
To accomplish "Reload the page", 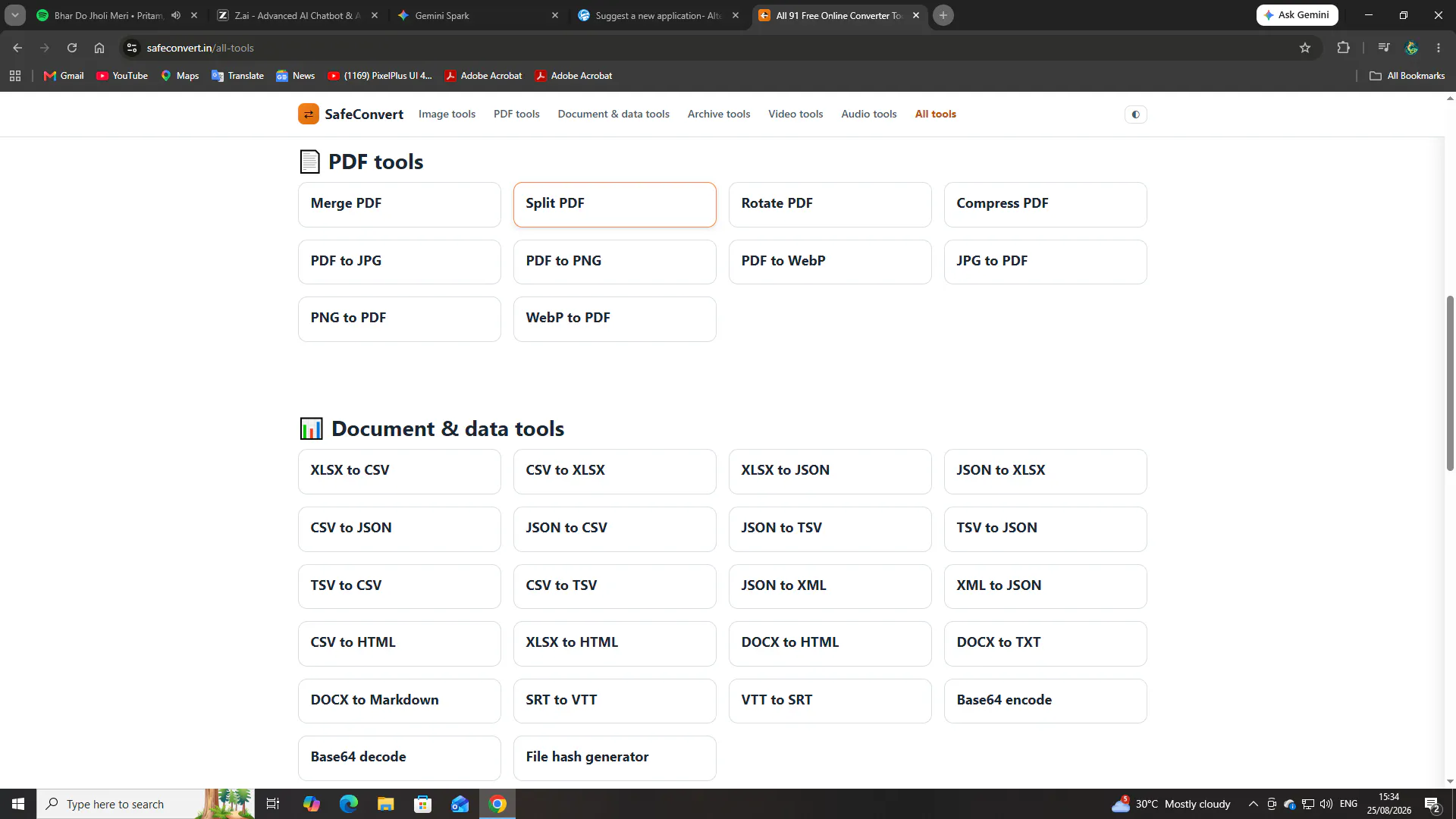I will coord(72,48).
